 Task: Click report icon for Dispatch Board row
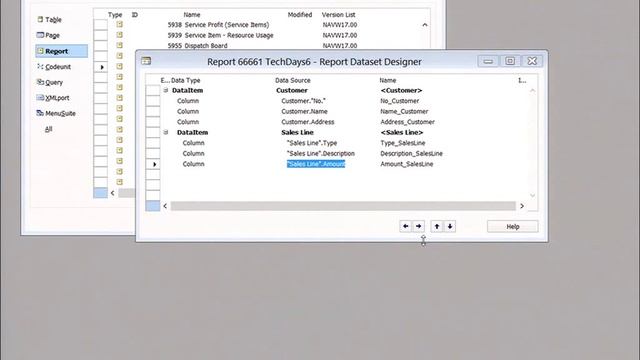pyautogui.click(x=120, y=45)
